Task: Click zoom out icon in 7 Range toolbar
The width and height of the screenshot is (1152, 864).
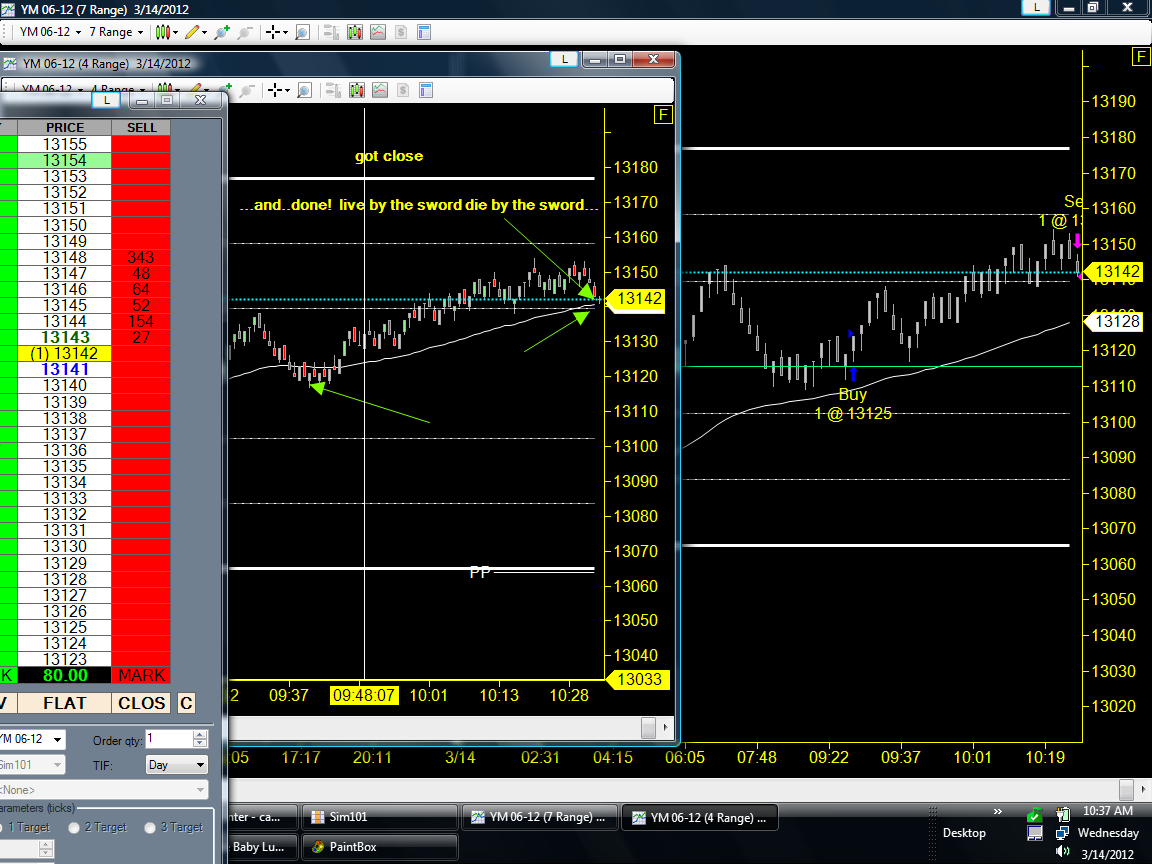Action: click(245, 32)
